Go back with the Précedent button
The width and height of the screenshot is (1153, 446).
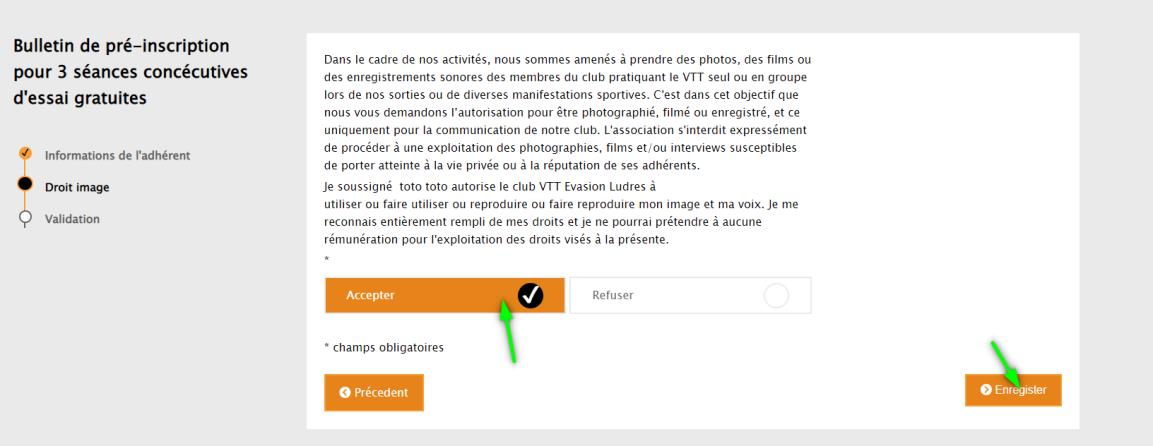point(374,392)
